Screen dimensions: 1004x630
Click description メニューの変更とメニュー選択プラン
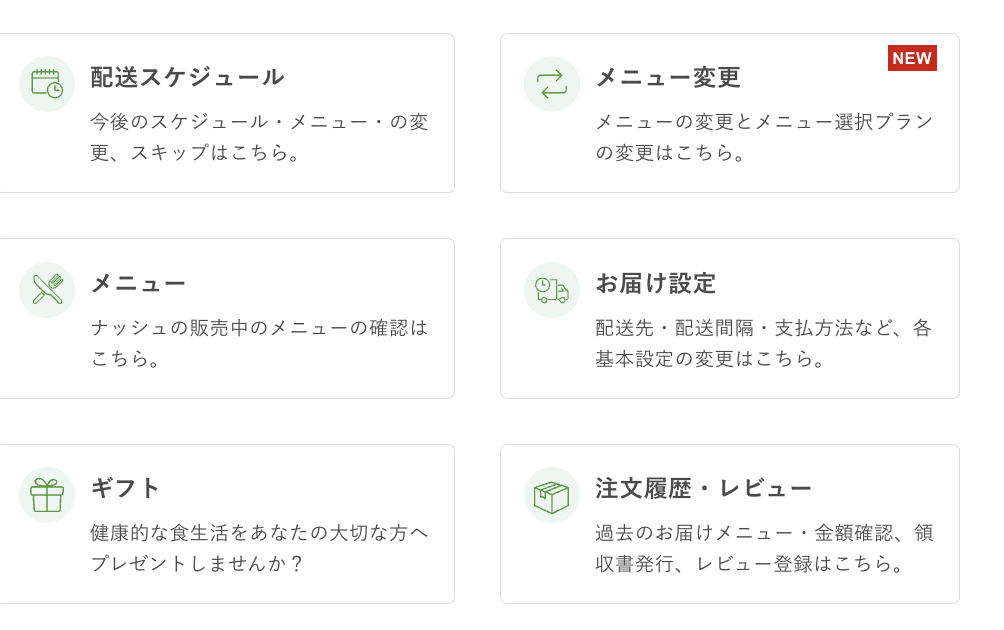pyautogui.click(x=764, y=122)
